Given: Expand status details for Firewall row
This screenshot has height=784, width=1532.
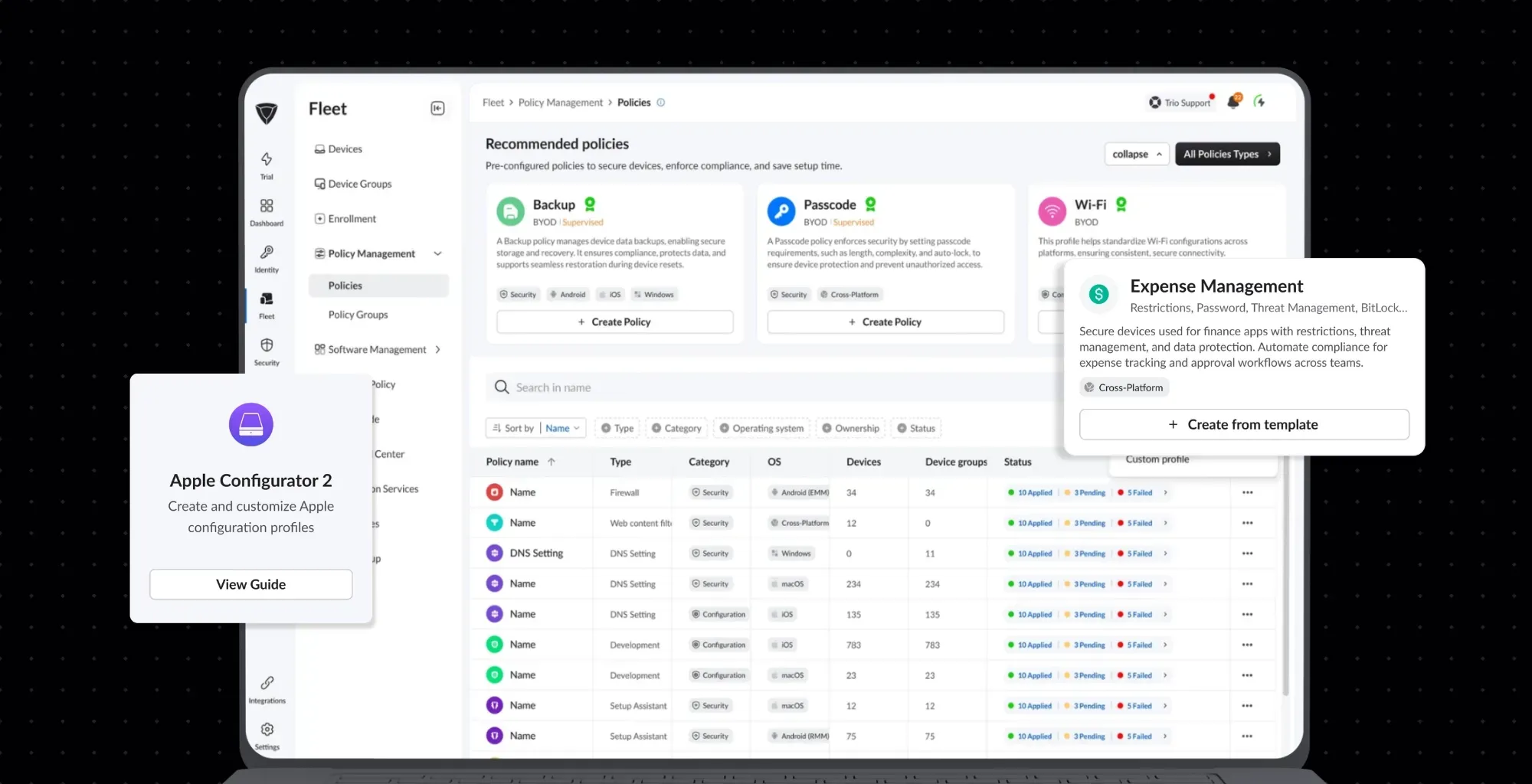Looking at the screenshot, I should coord(1165,492).
